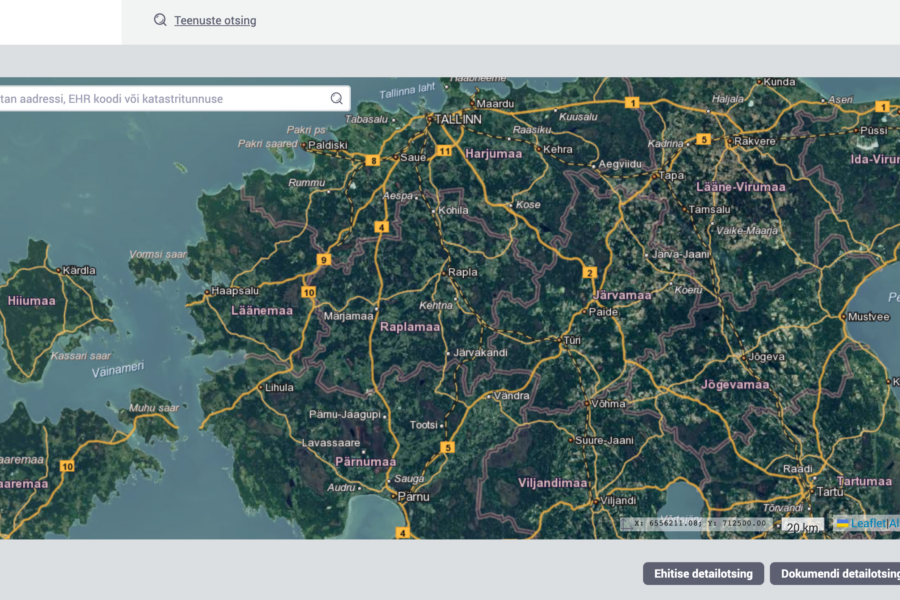Click the Ukrainian flag icon beside Leaflet
This screenshot has width=900, height=600.
842,524
